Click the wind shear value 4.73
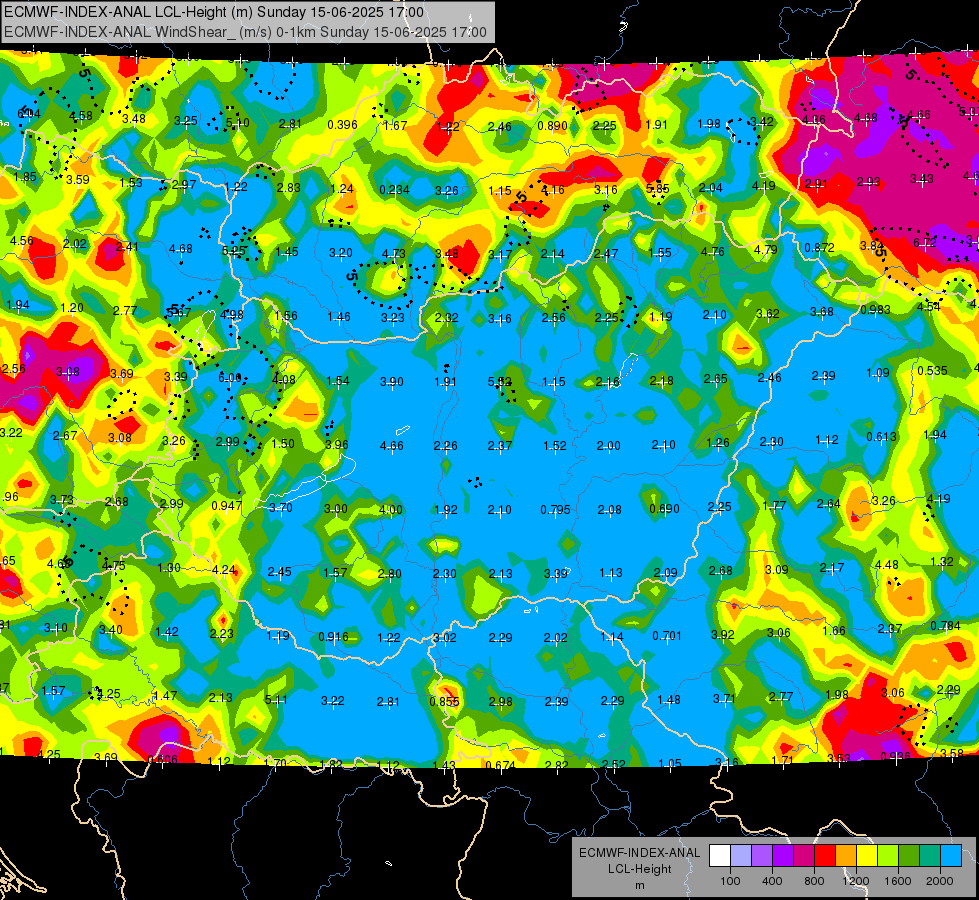 [x=393, y=254]
